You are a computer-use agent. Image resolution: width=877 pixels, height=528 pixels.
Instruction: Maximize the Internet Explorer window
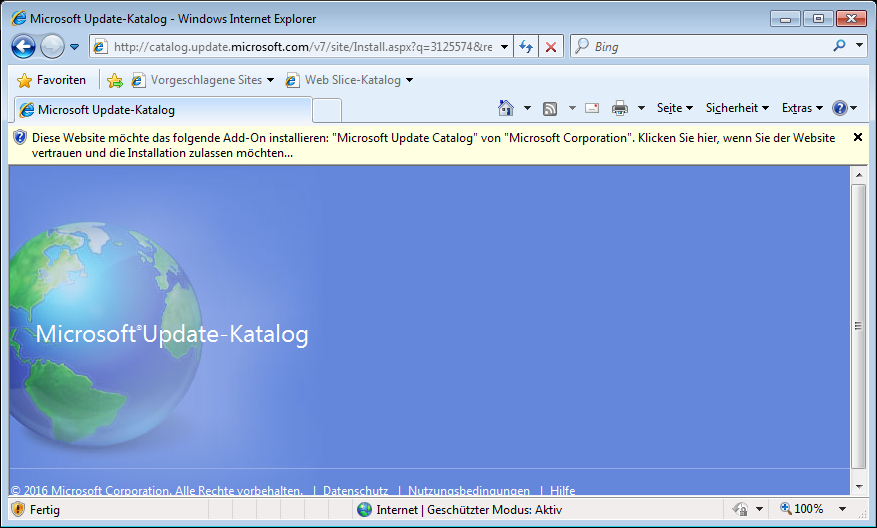tap(818, 18)
